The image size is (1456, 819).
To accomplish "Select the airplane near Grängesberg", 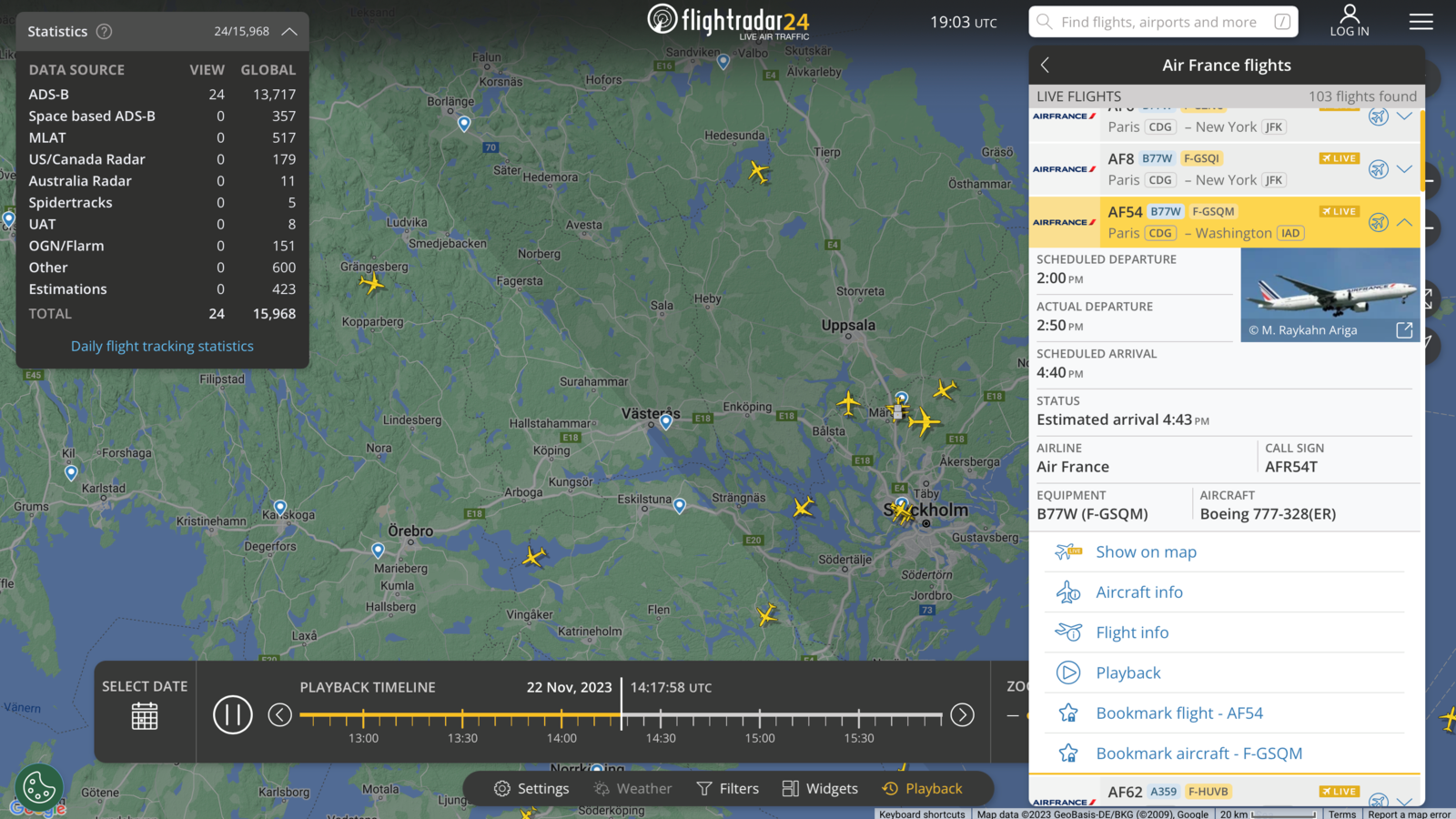I will 371,284.
